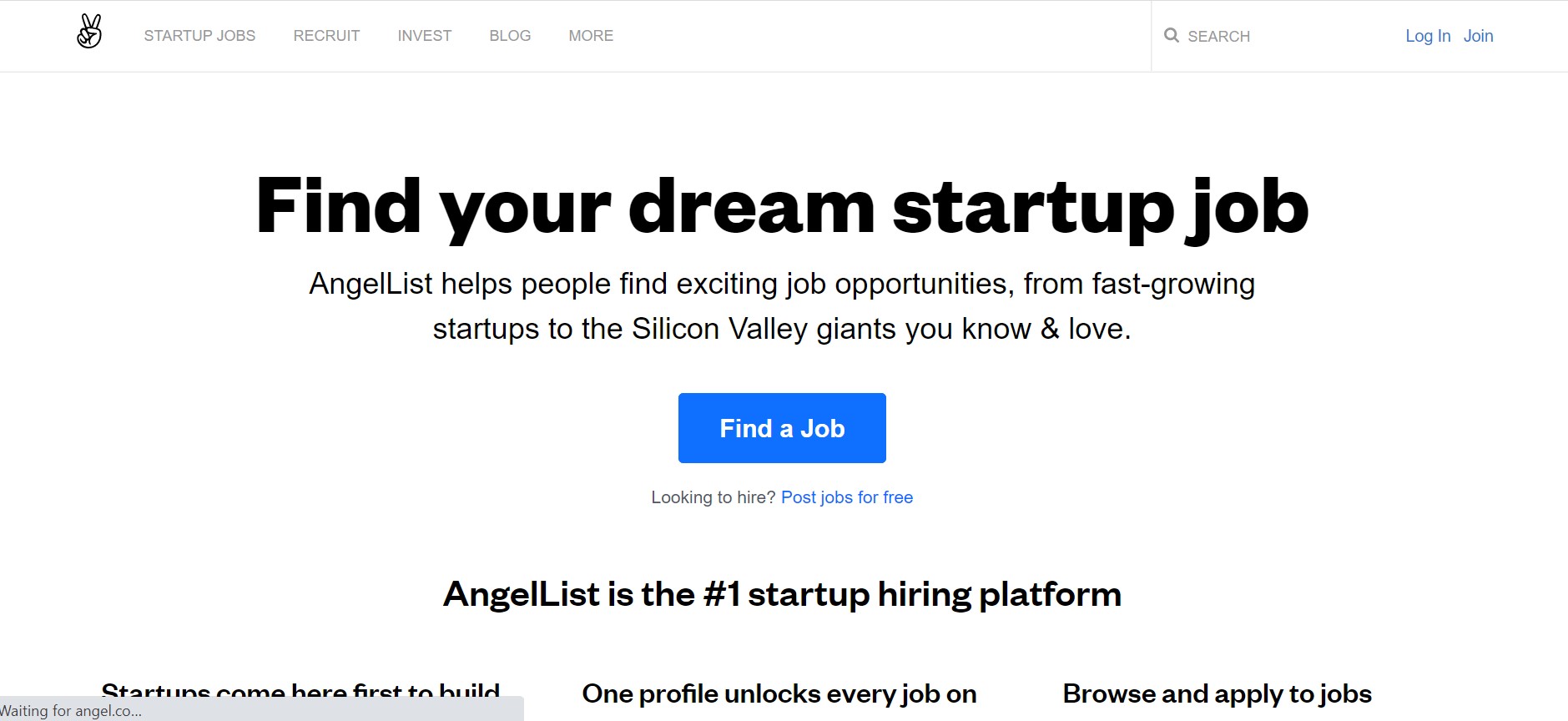Click the Log In link

tap(1428, 36)
